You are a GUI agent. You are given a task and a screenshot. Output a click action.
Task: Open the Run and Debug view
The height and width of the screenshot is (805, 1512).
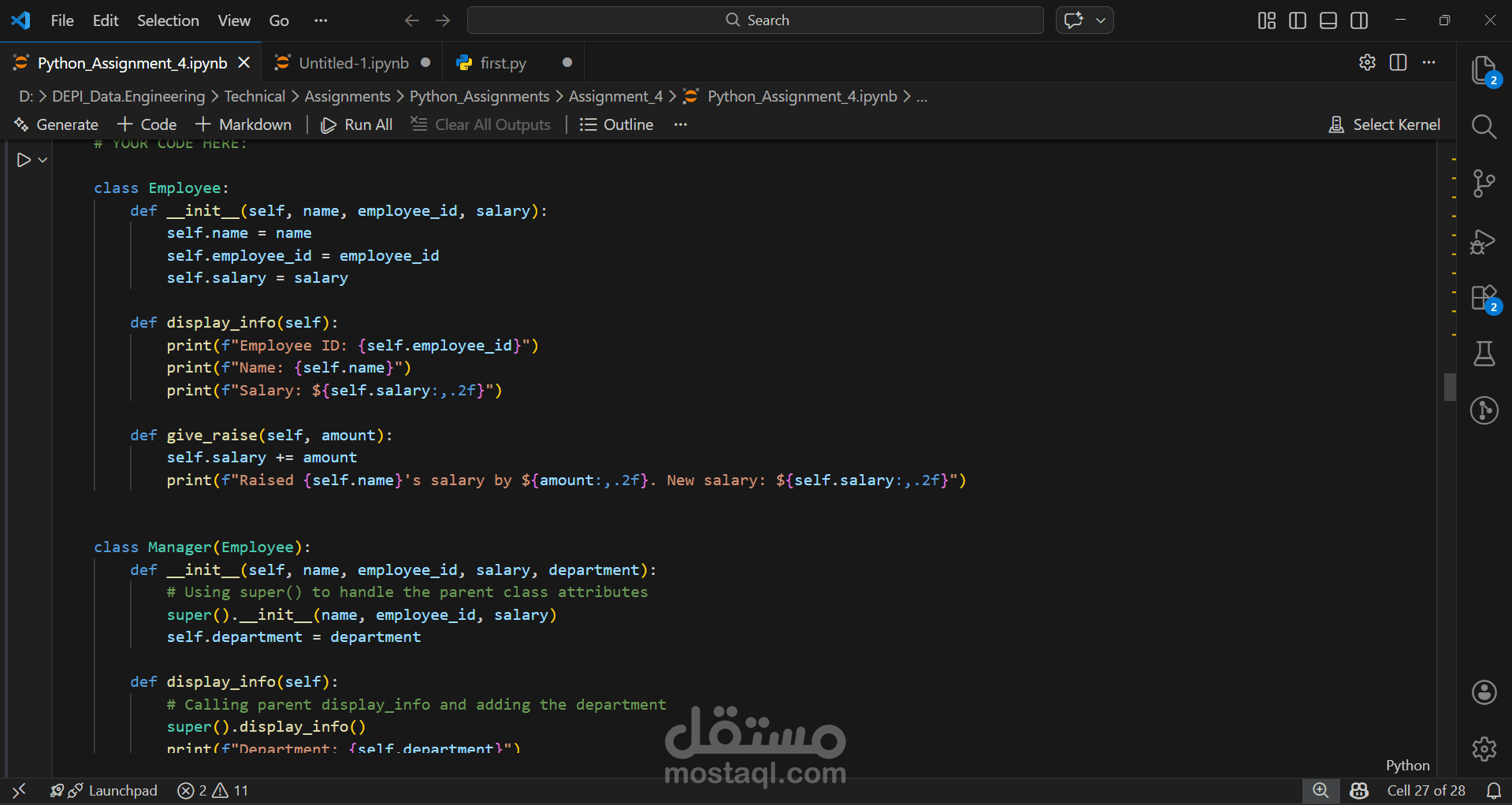coord(1484,242)
